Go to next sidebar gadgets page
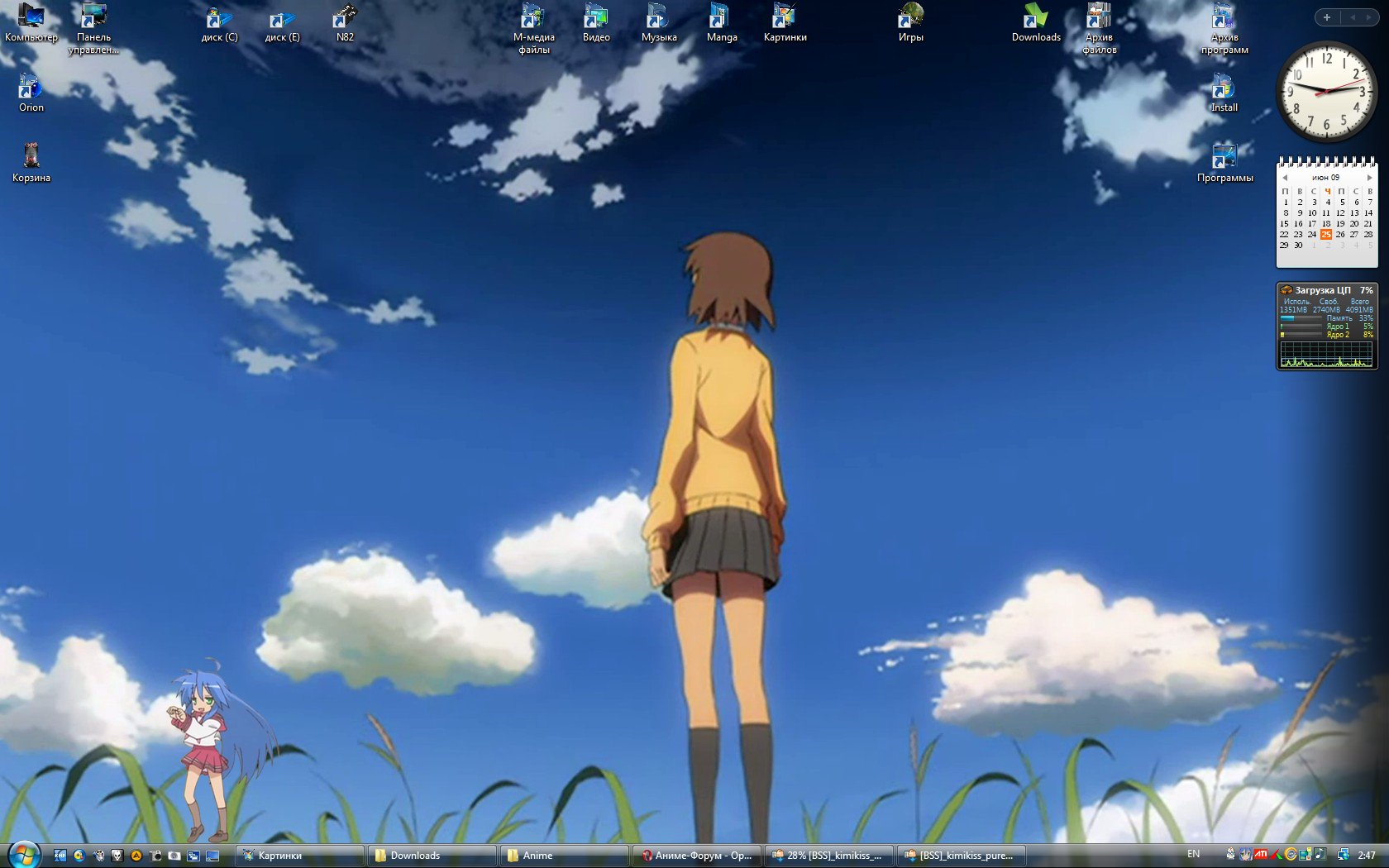The width and height of the screenshot is (1389, 868). [x=1369, y=17]
